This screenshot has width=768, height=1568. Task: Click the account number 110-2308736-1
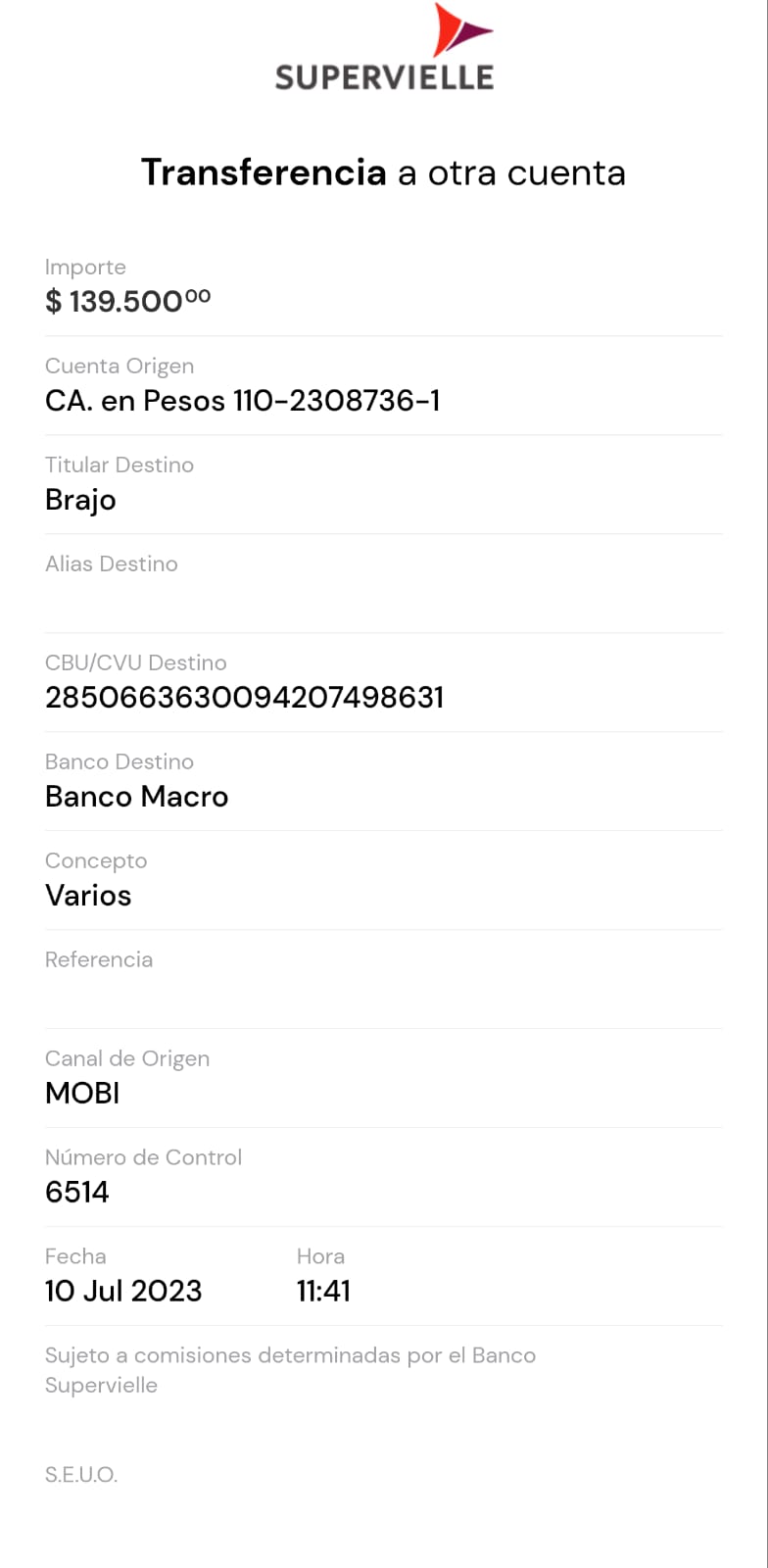point(336,401)
